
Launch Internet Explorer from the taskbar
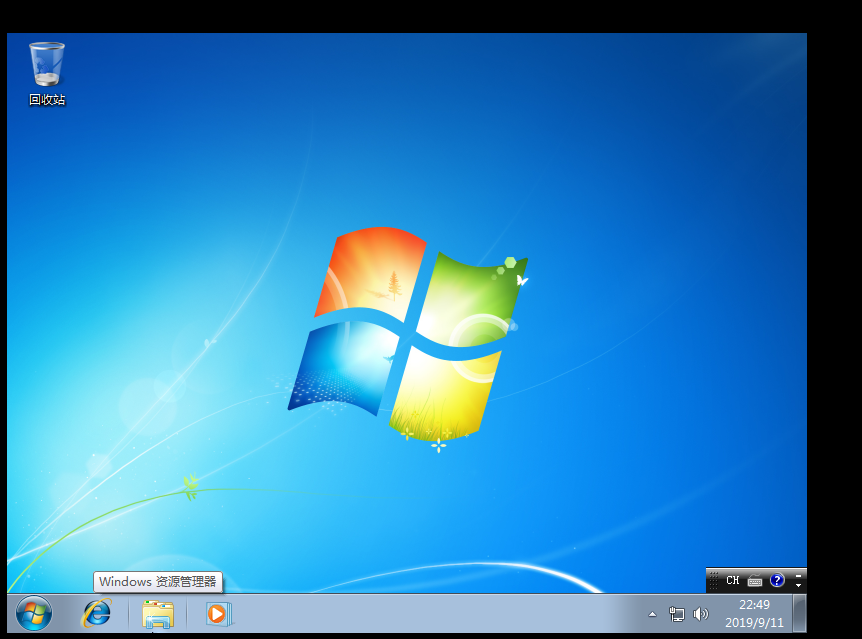(x=97, y=614)
